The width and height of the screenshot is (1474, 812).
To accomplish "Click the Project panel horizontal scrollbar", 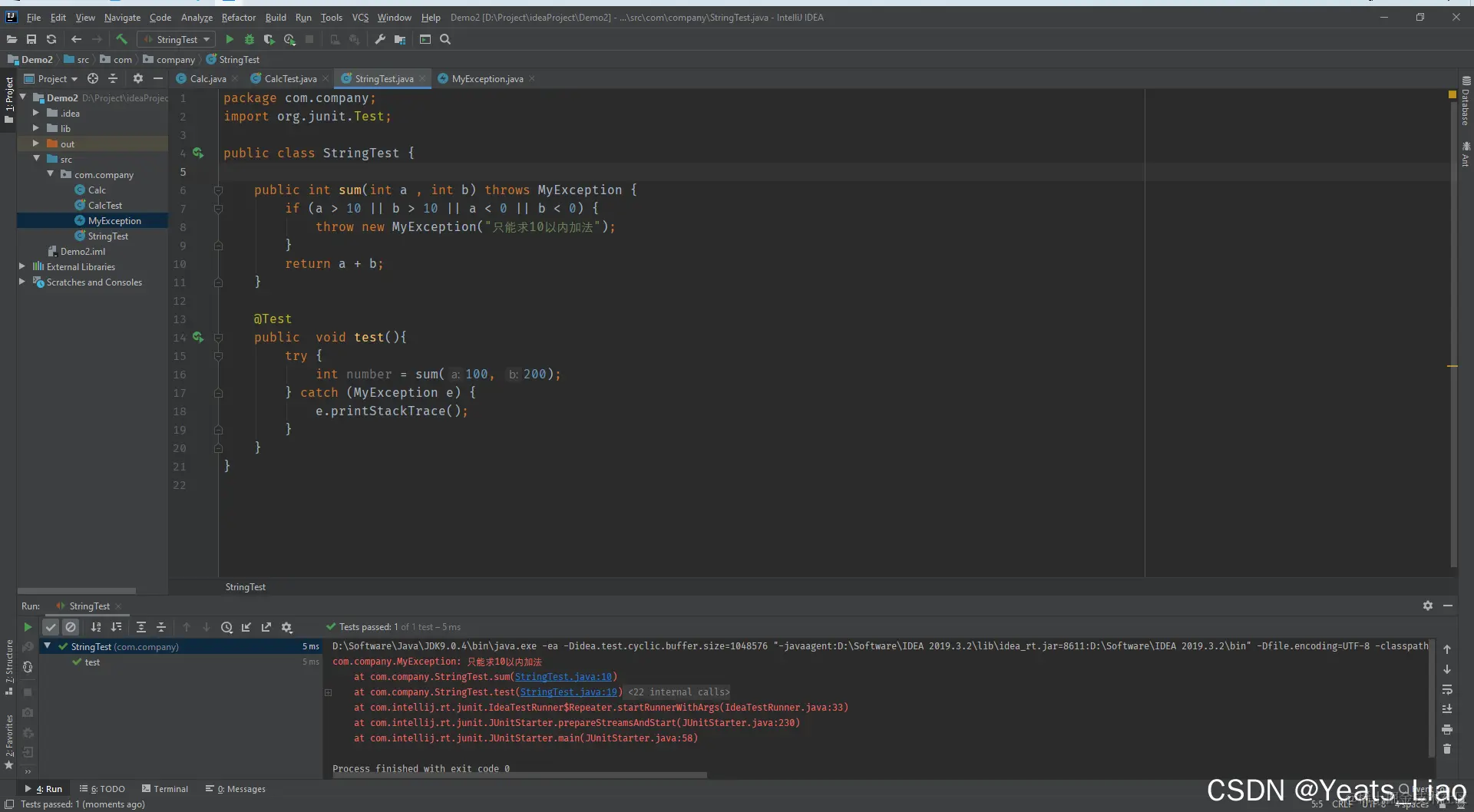I will tap(77, 591).
